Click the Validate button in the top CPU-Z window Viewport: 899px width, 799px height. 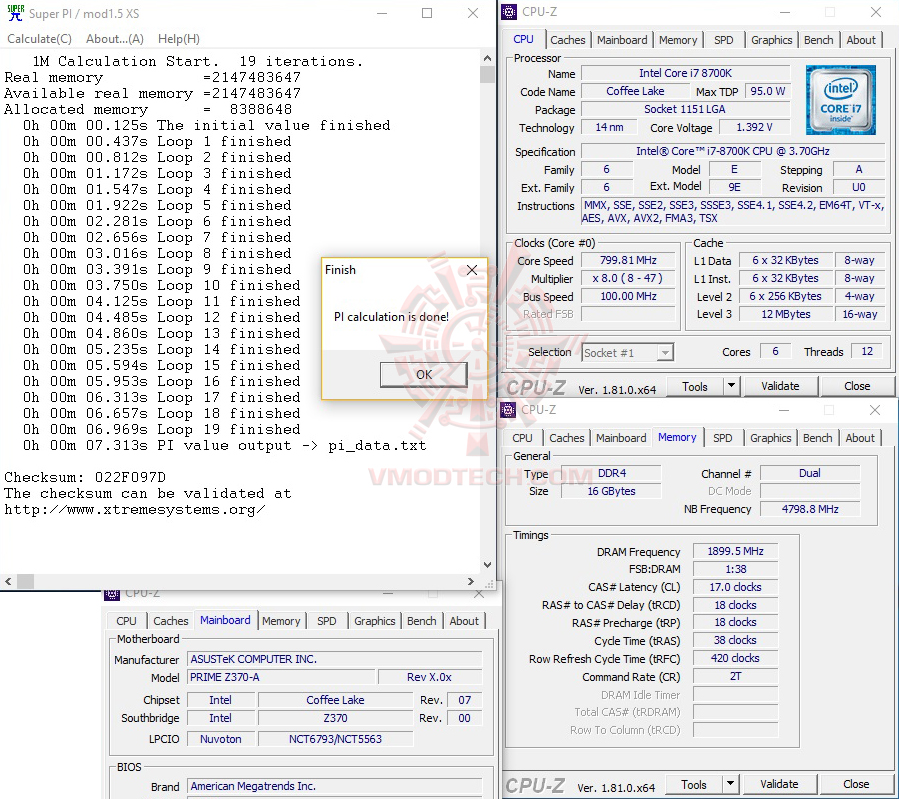point(780,385)
